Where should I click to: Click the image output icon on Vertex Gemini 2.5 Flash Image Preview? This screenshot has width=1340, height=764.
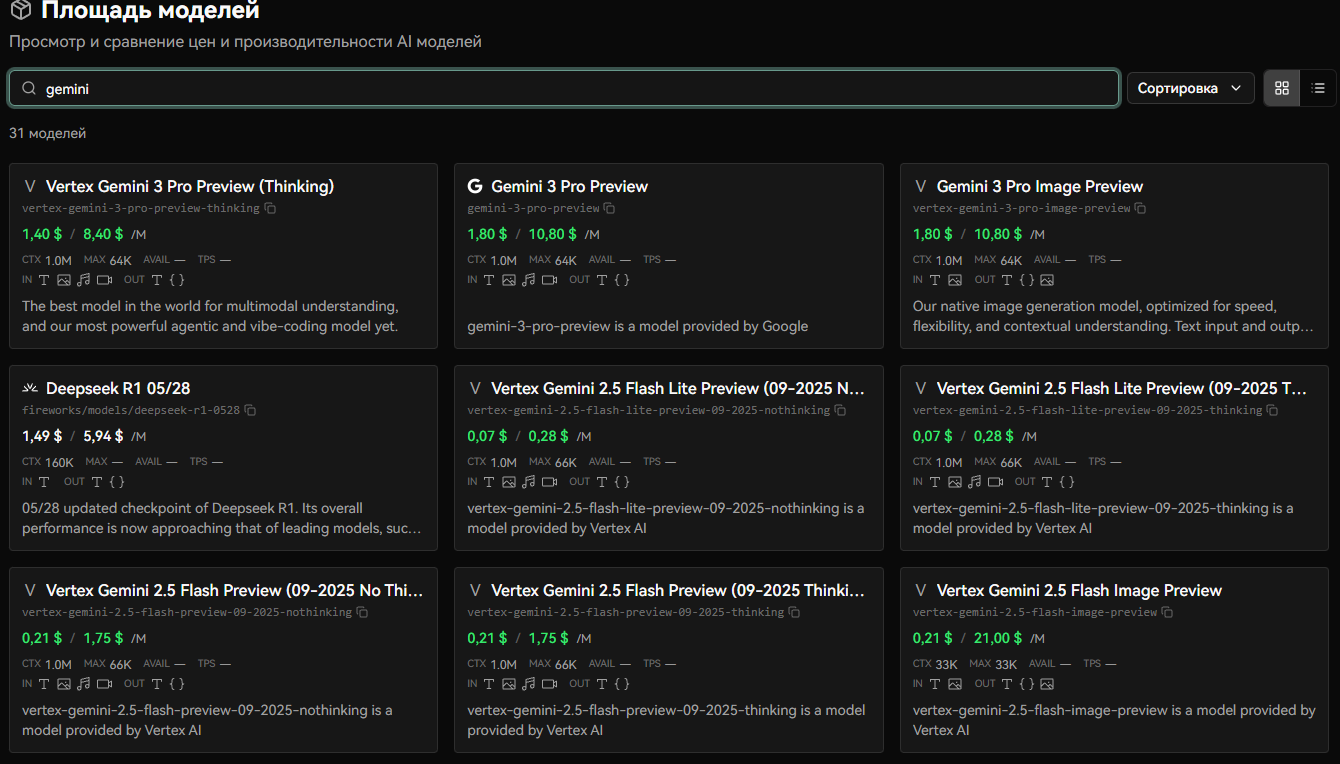pyautogui.click(x=1047, y=684)
